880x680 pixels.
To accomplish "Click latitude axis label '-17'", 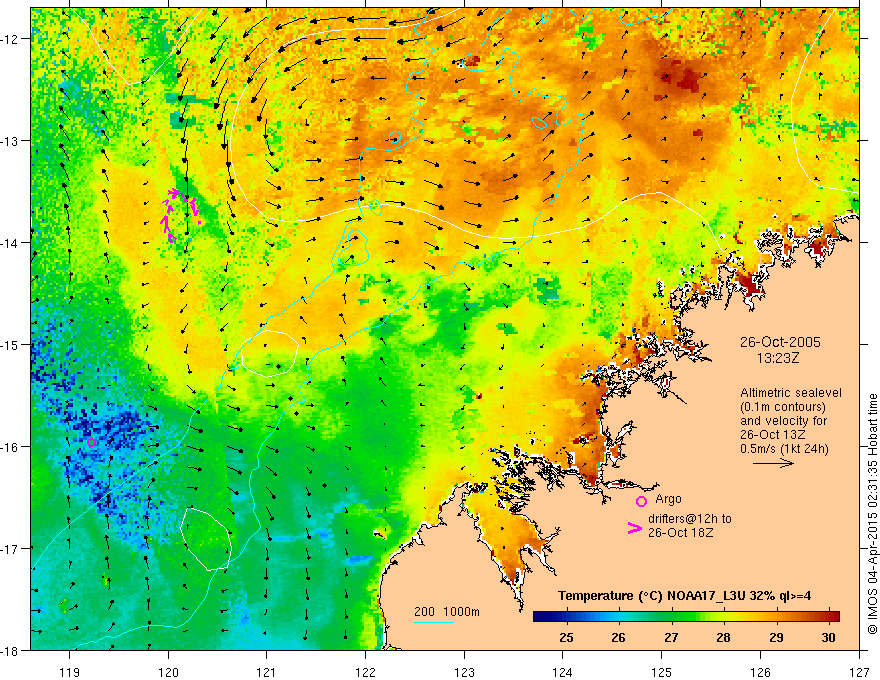I will click(10, 548).
